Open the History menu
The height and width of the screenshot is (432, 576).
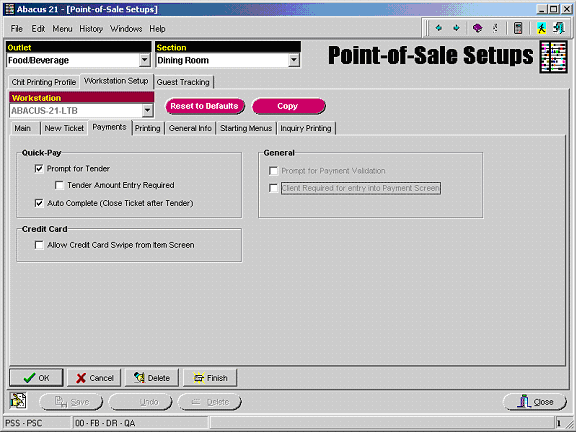coord(91,29)
